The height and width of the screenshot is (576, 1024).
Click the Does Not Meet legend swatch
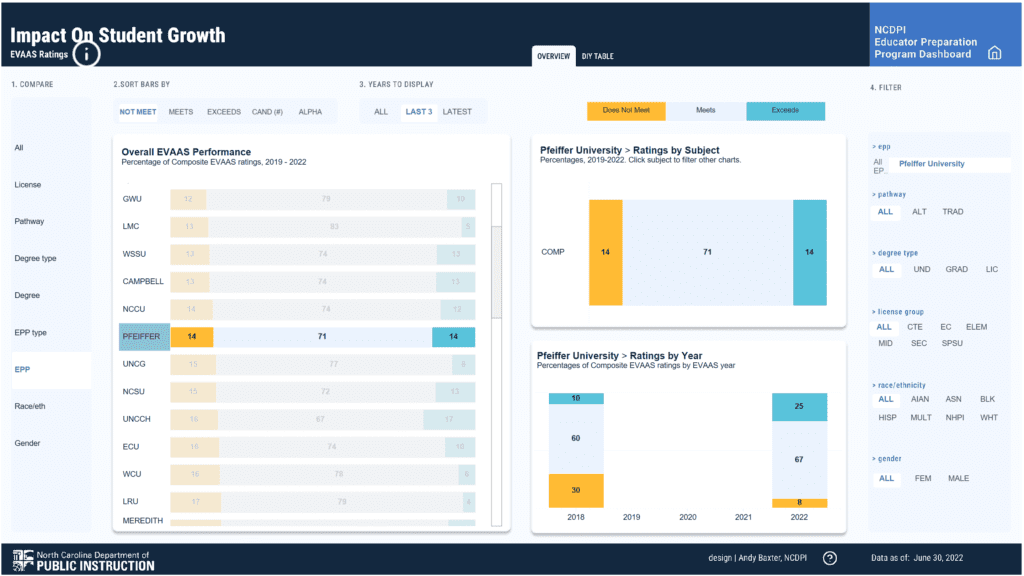click(626, 111)
